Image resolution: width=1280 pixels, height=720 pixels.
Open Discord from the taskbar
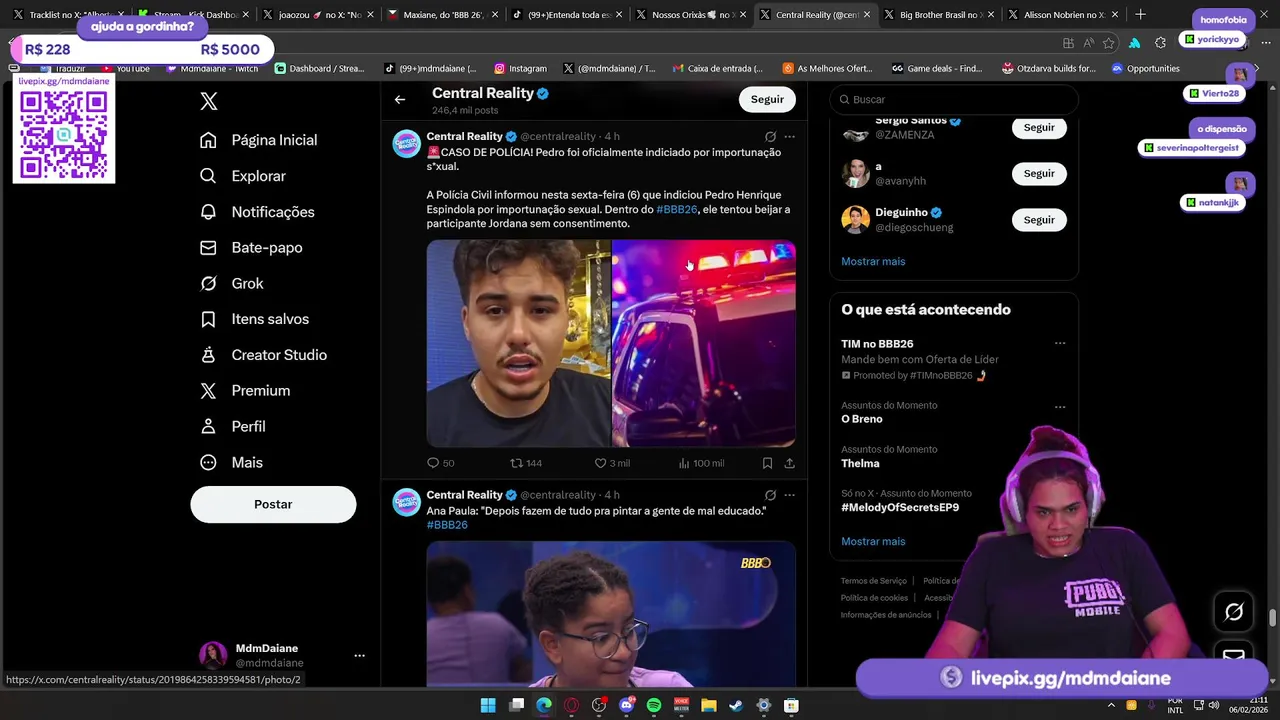627,705
